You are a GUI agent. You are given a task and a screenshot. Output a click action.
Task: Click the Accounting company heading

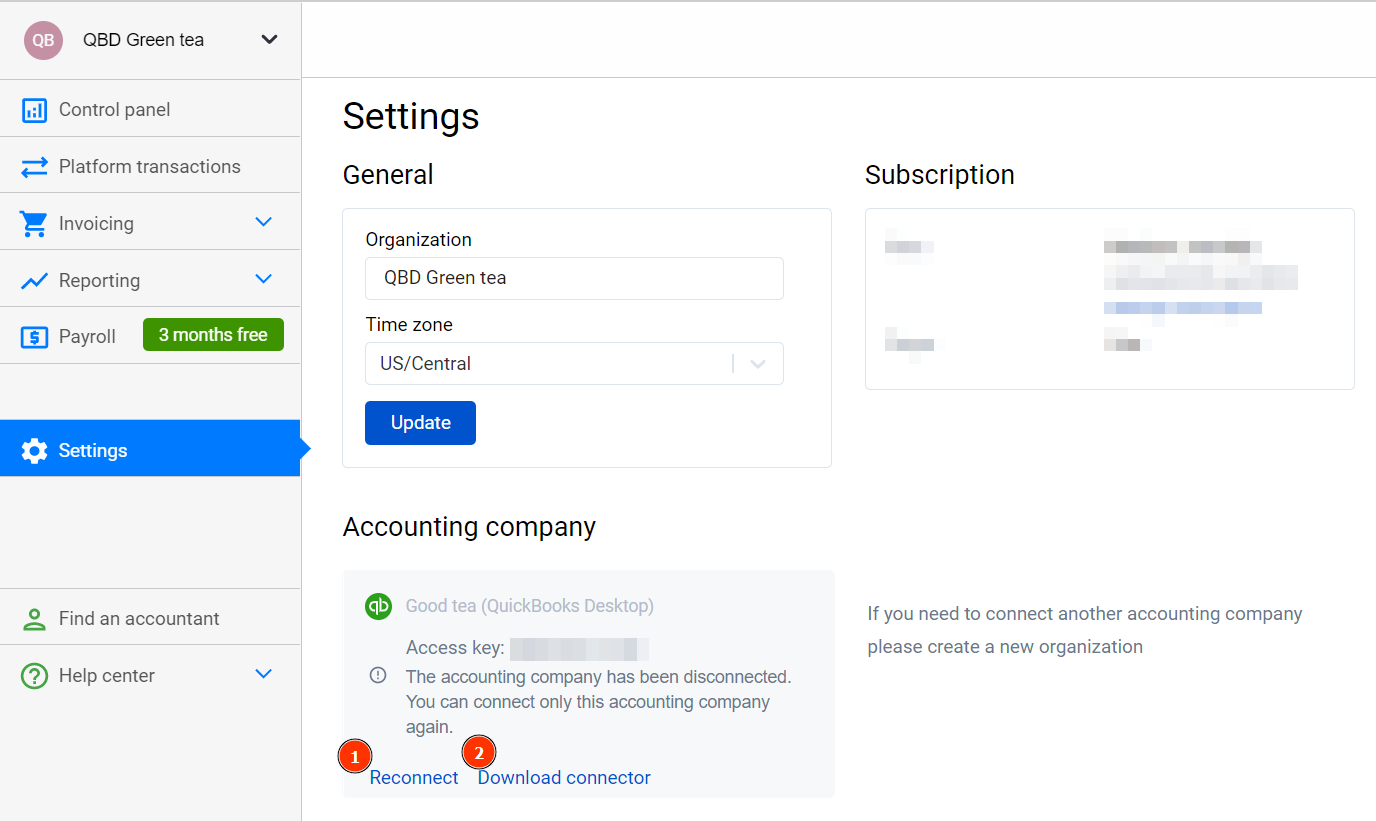pyautogui.click(x=469, y=527)
